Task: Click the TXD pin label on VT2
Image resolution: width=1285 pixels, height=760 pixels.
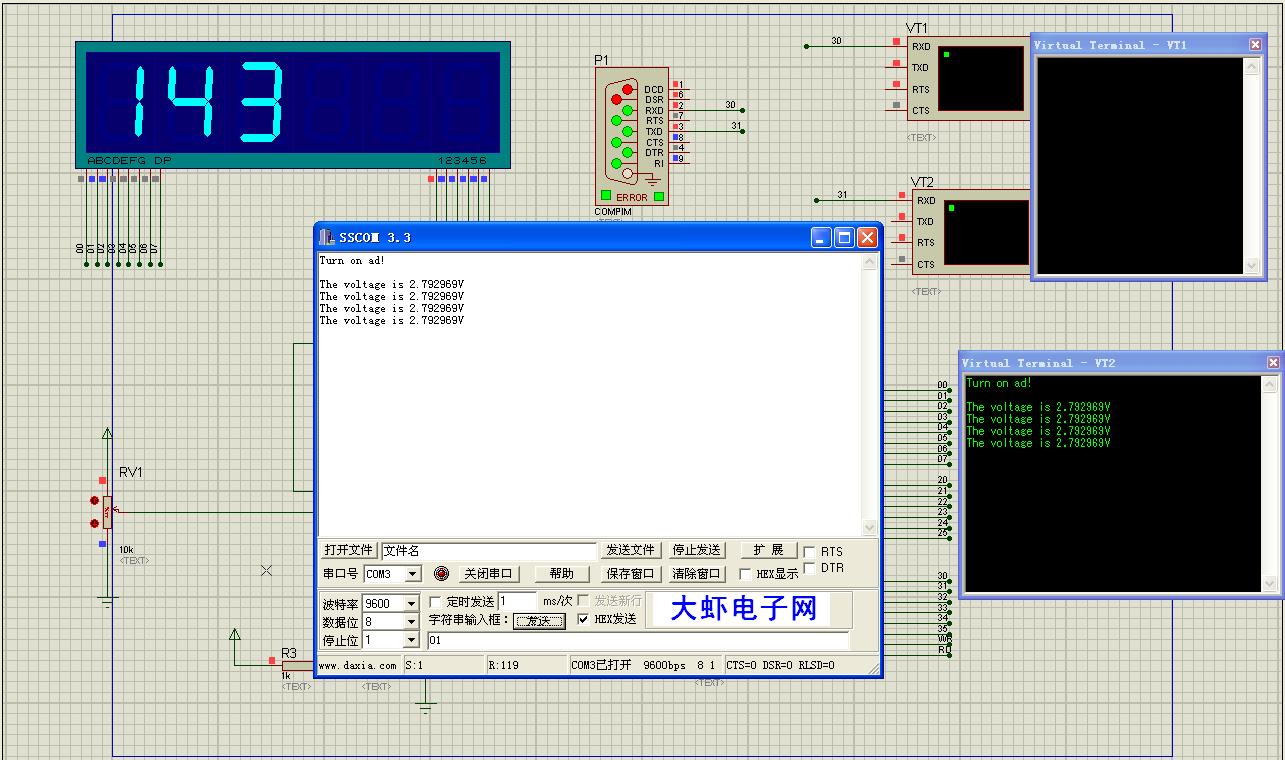Action: pos(925,222)
